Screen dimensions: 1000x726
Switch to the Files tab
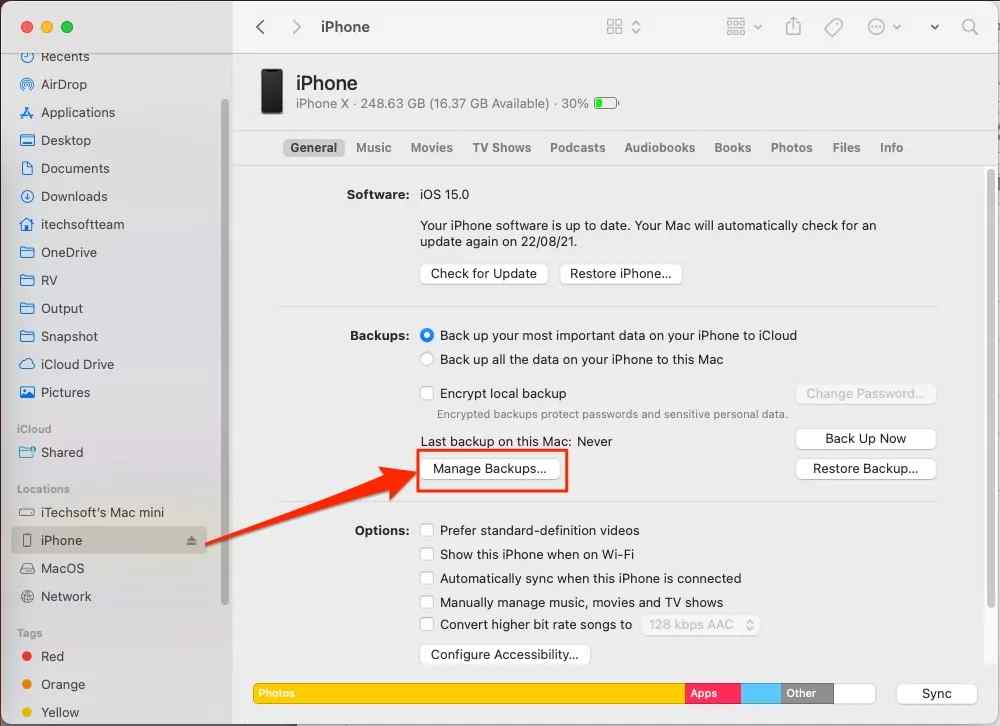point(846,148)
